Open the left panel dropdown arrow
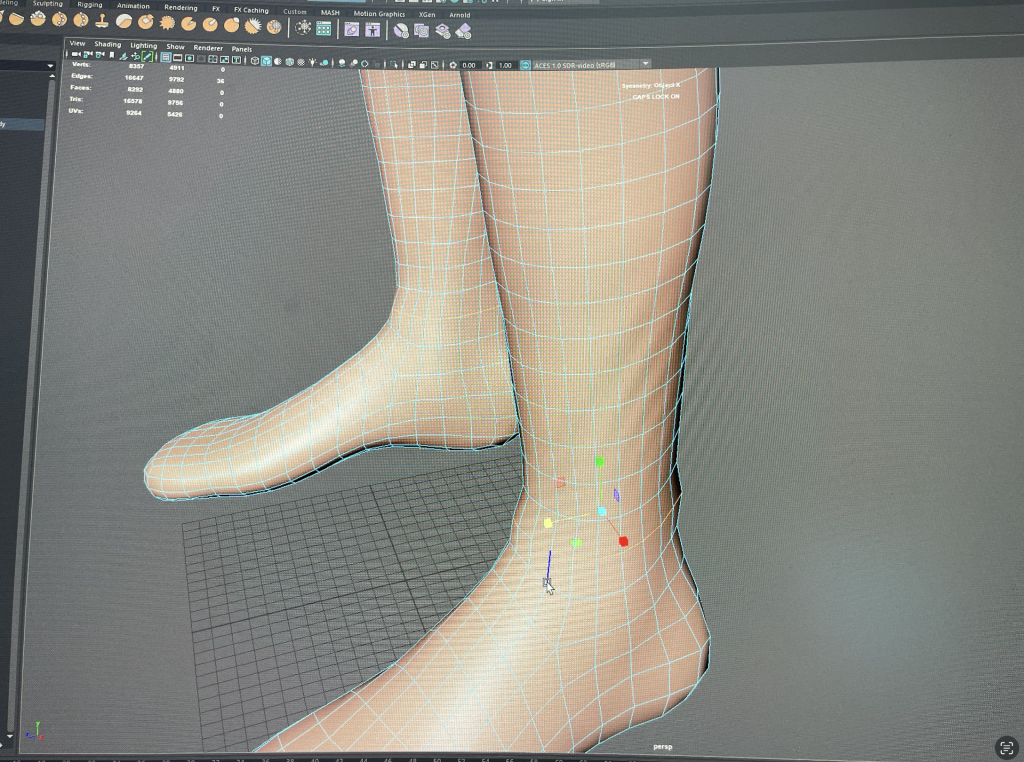Viewport: 1024px width, 762px height. tap(50, 66)
